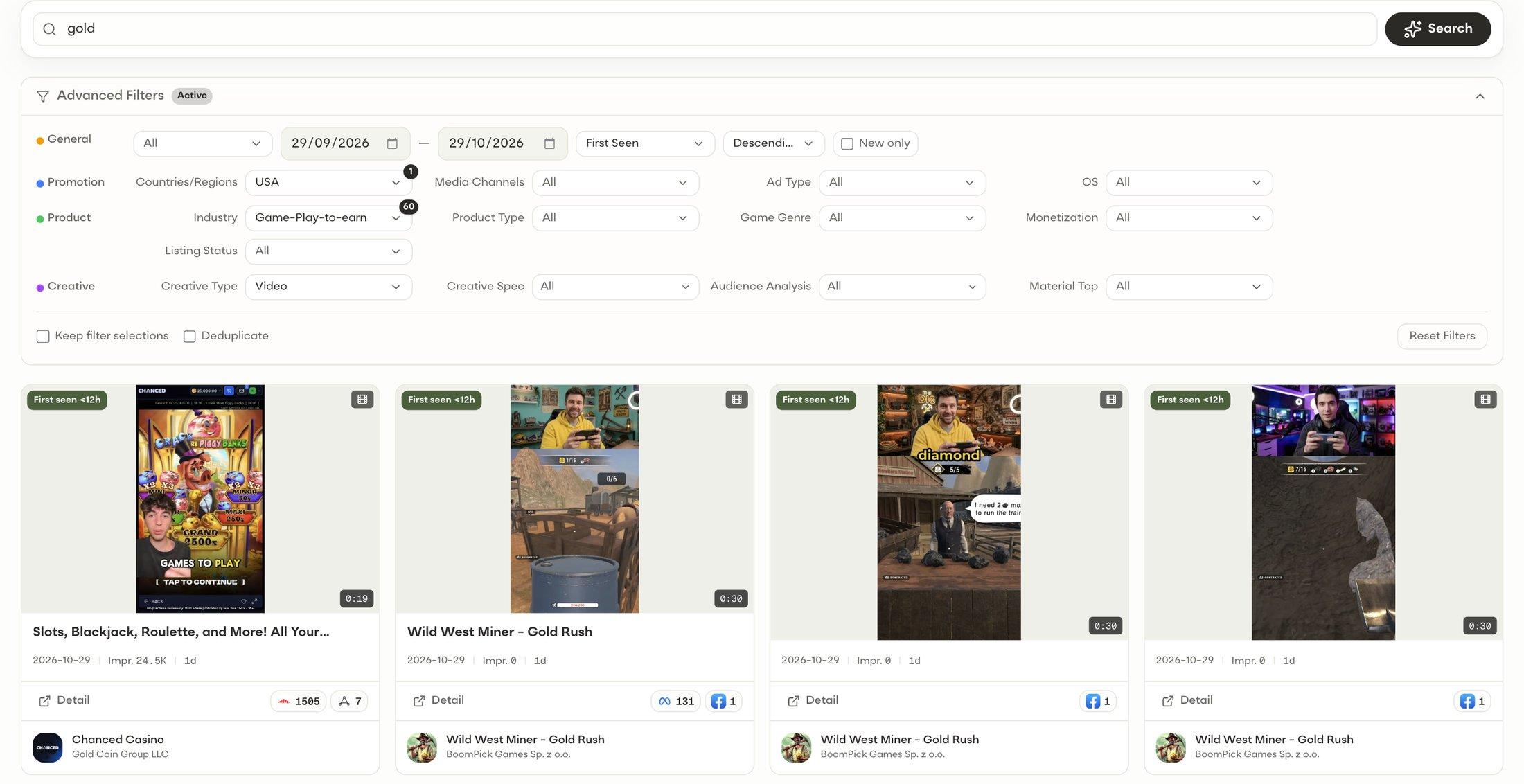Tick the Deduplicate checkbox
Image resolution: width=1524 pixels, height=784 pixels.
(189, 336)
